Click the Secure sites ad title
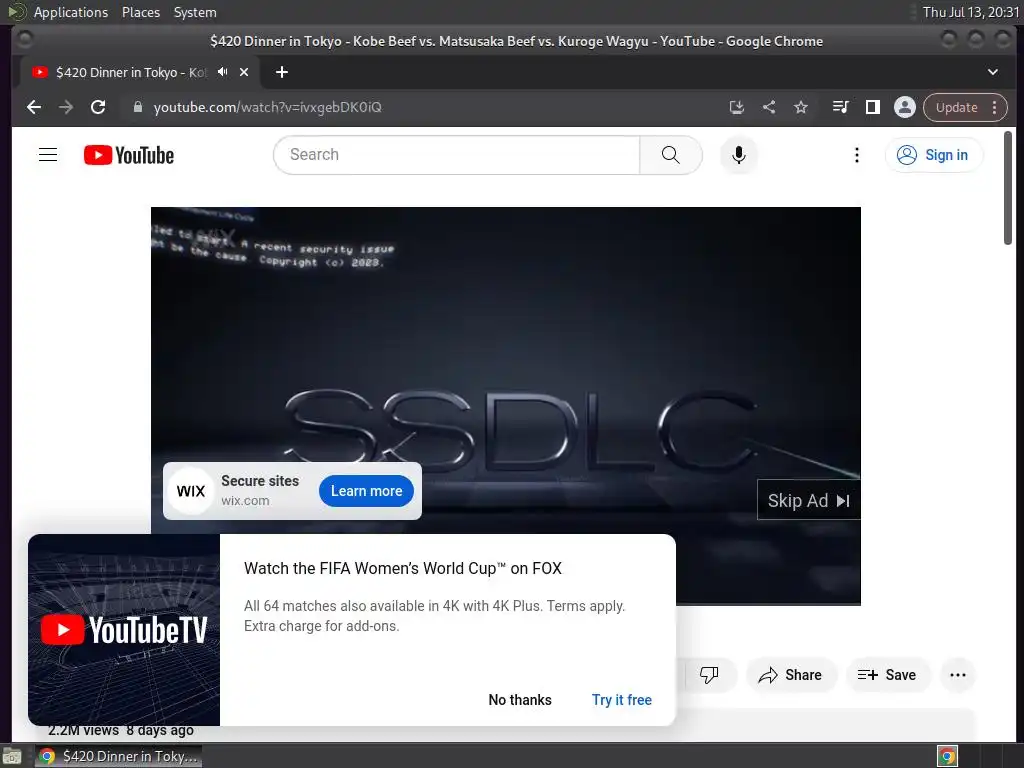 coord(260,481)
